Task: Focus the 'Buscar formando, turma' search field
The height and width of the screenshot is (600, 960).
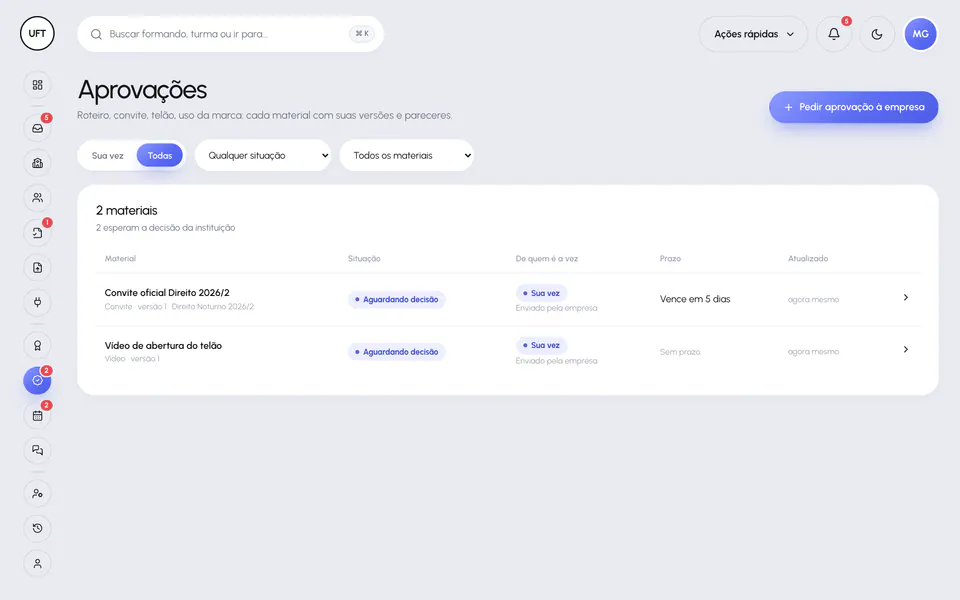Action: pos(231,34)
